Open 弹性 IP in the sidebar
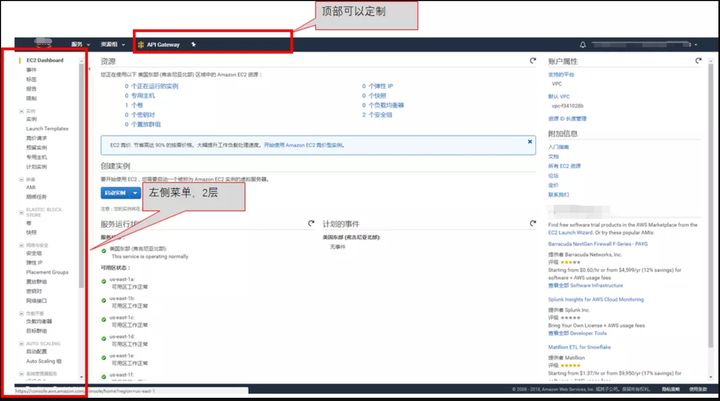Image resolution: width=720 pixels, height=401 pixels. (34, 263)
